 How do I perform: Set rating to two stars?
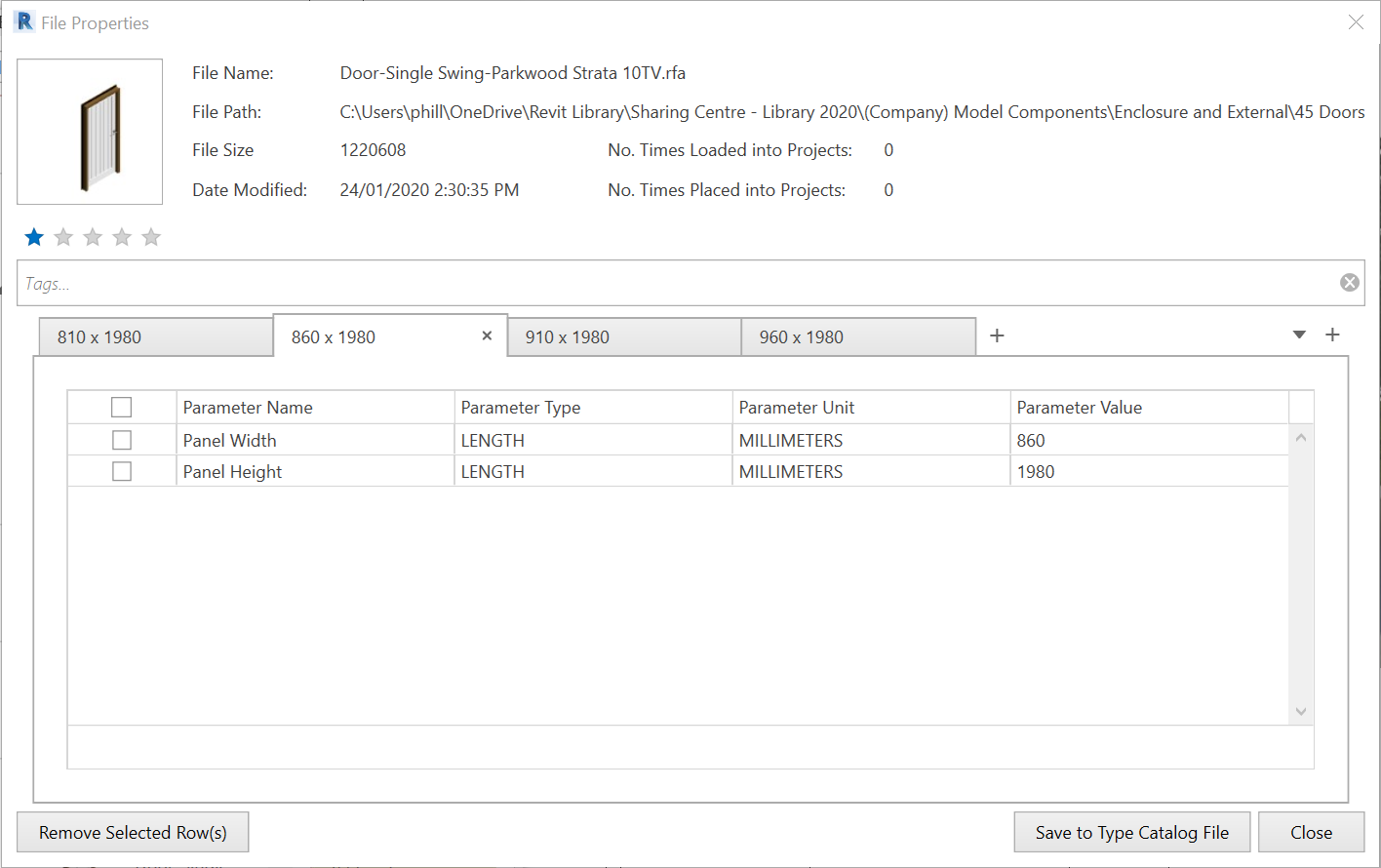click(x=63, y=237)
